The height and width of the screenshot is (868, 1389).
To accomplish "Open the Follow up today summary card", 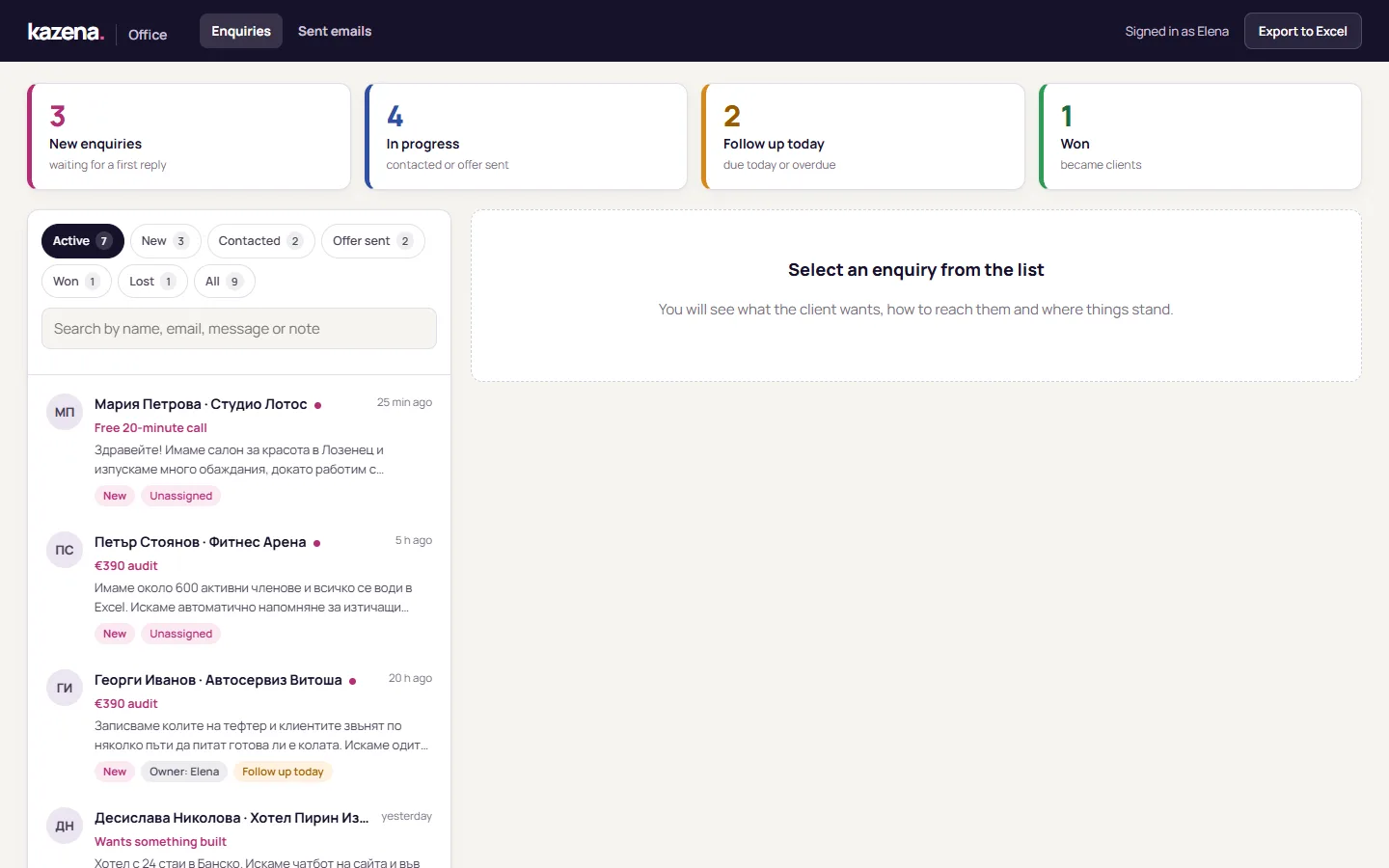I will [x=863, y=136].
